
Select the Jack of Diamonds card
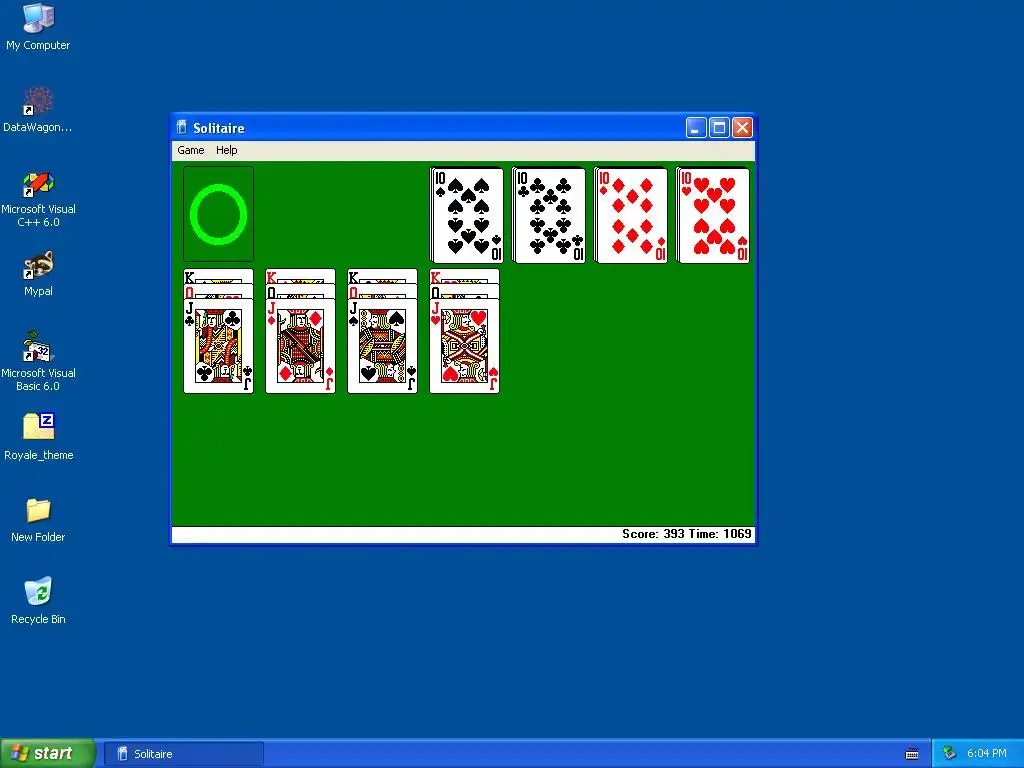300,345
